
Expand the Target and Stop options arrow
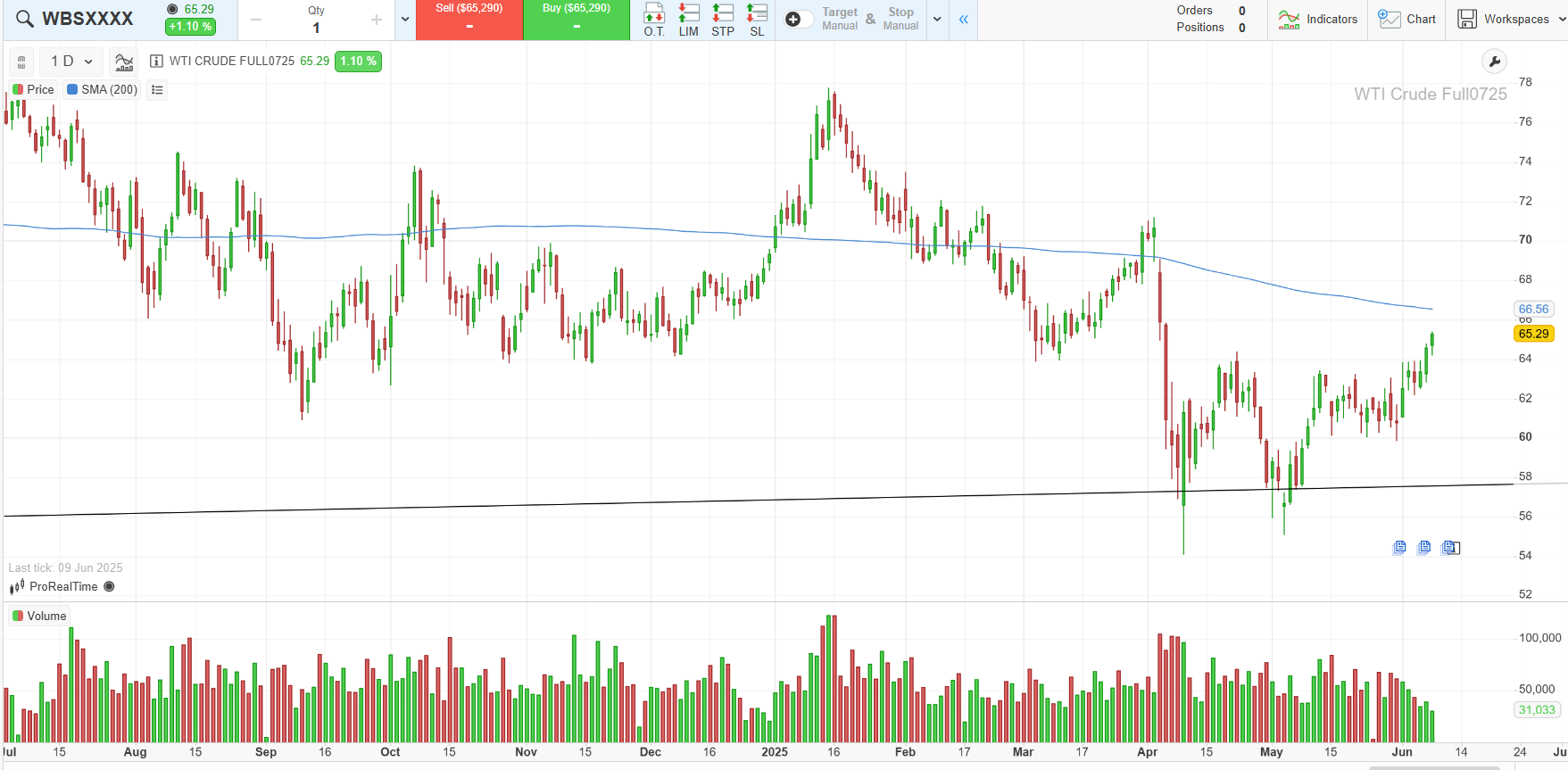point(937,20)
